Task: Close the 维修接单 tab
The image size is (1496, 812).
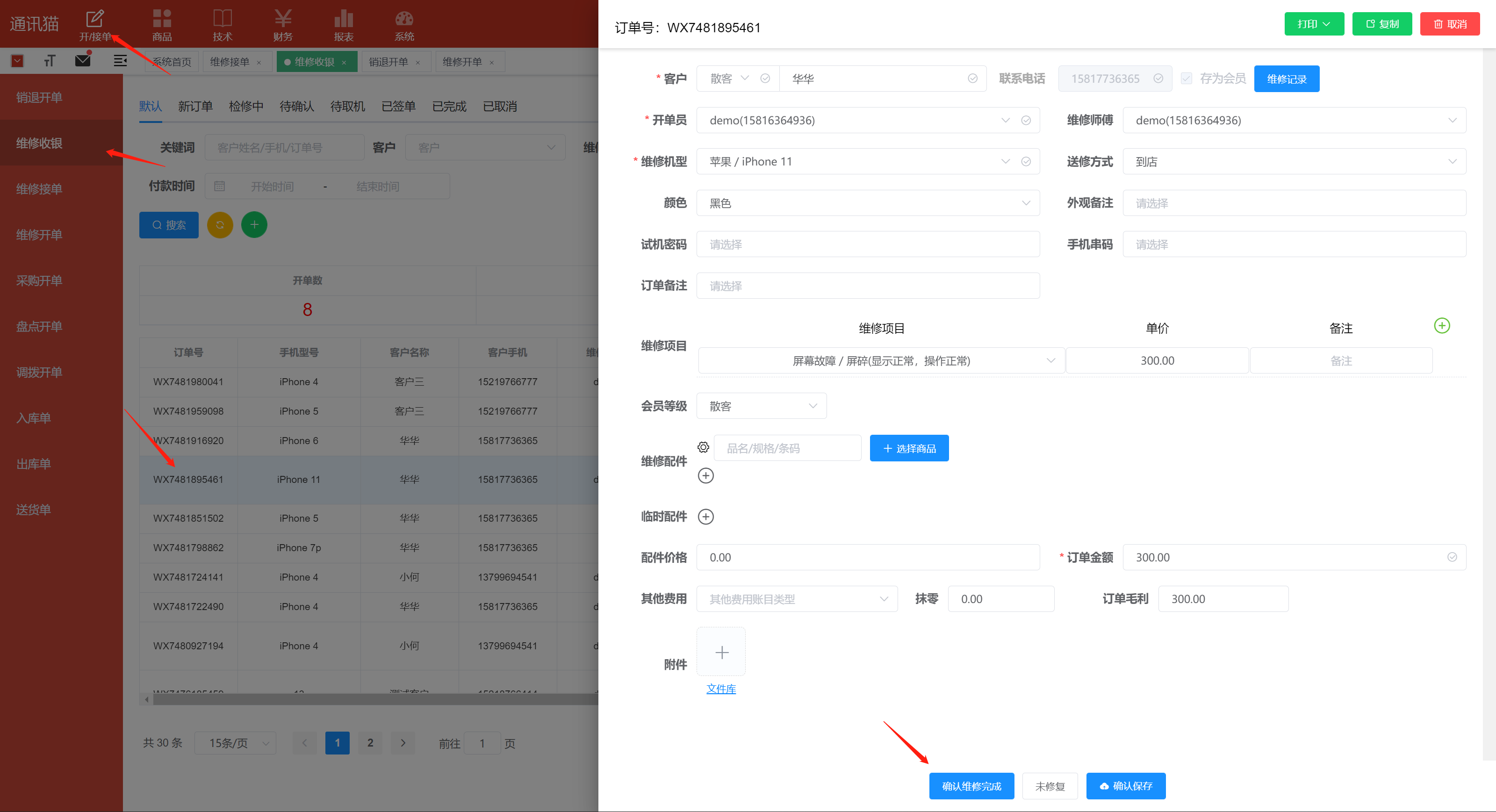Action: pos(259,62)
